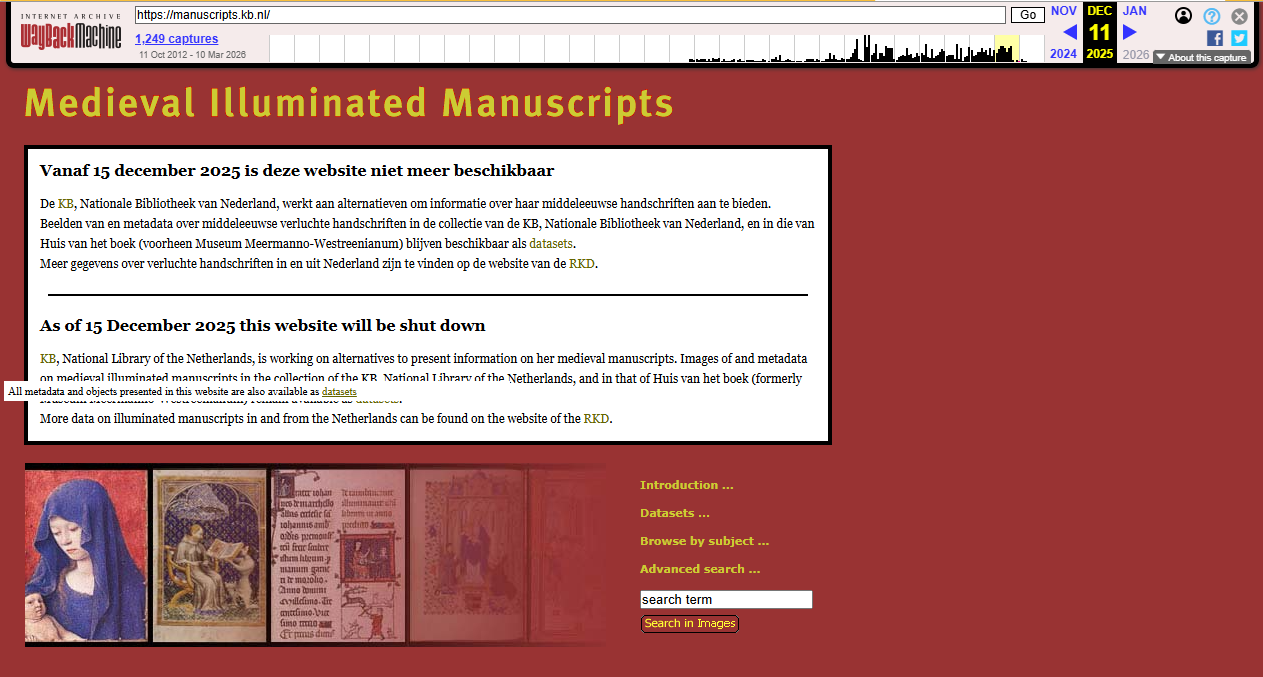Open Advanced search menu item
This screenshot has height=677, width=1263.
700,569
